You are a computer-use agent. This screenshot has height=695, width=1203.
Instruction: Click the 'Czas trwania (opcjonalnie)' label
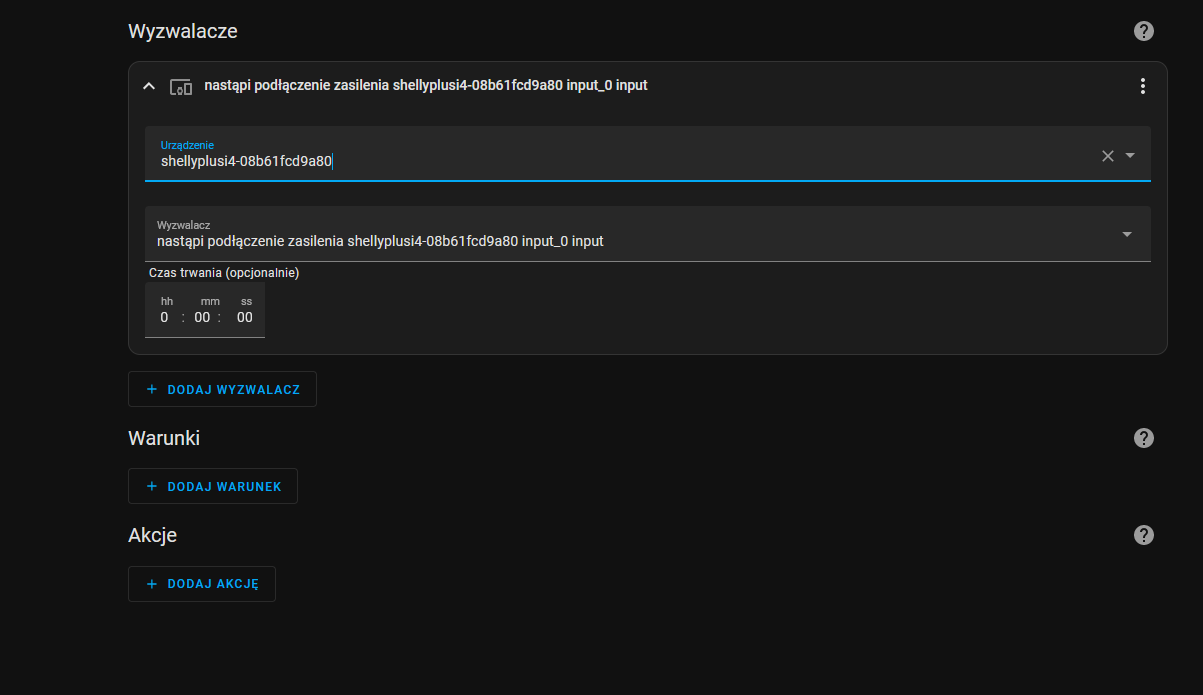pyautogui.click(x=224, y=272)
